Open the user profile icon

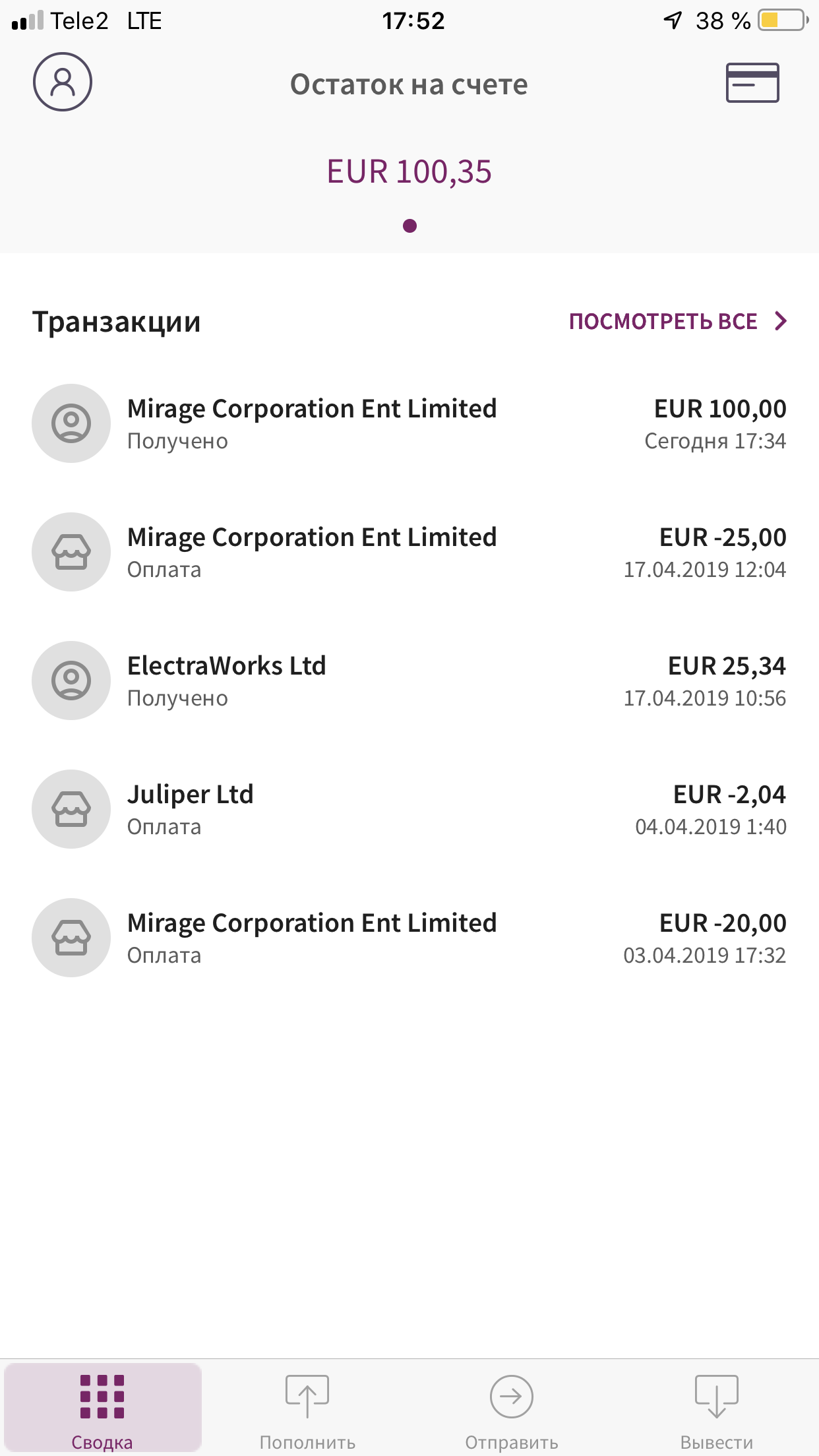pos(63,82)
